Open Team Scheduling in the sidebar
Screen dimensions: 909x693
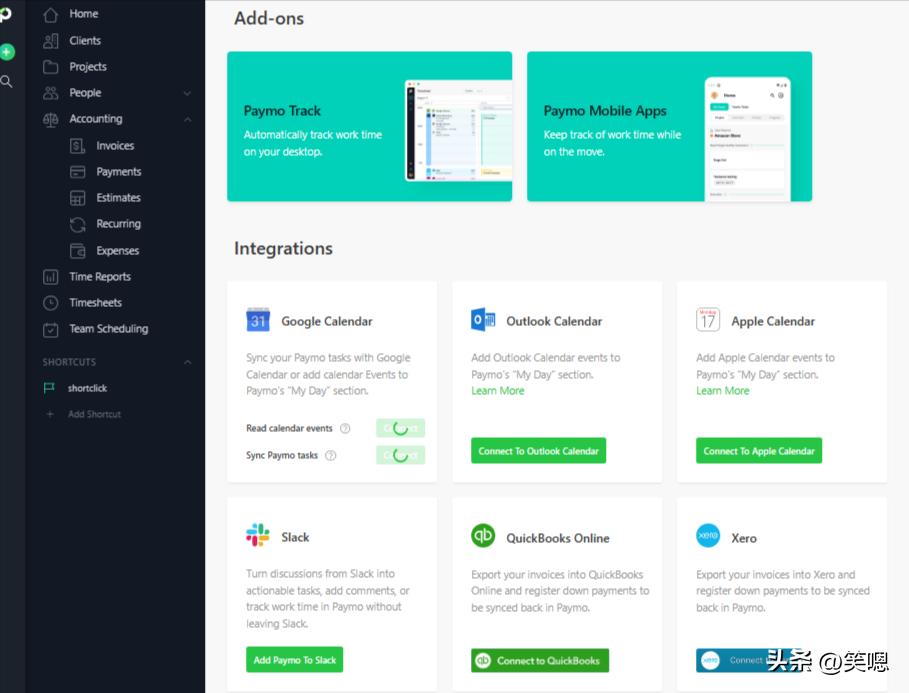[x=108, y=329]
